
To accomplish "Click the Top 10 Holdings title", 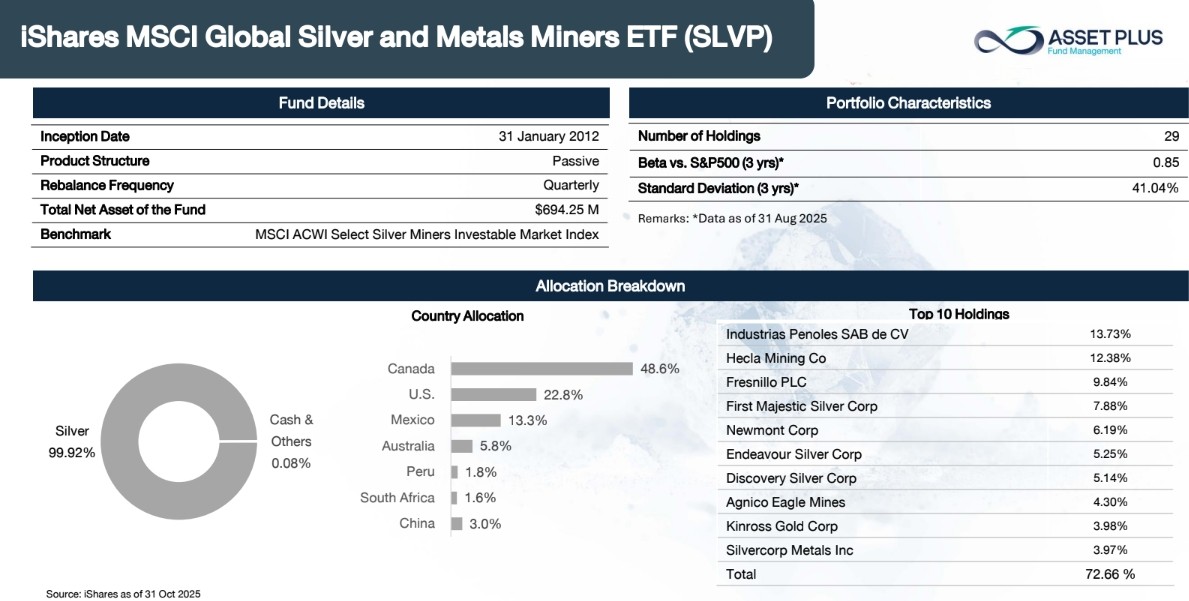I will (x=958, y=314).
